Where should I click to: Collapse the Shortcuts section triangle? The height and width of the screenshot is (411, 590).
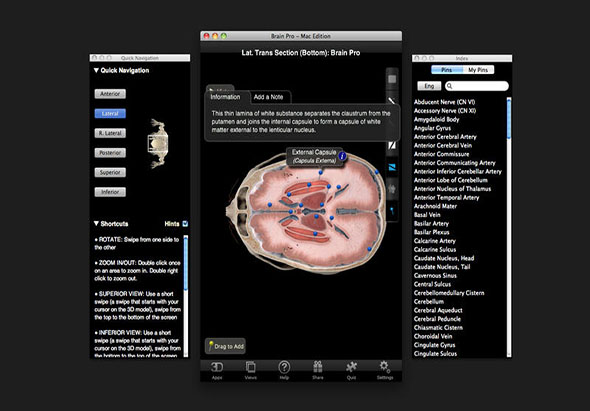[x=96, y=224]
